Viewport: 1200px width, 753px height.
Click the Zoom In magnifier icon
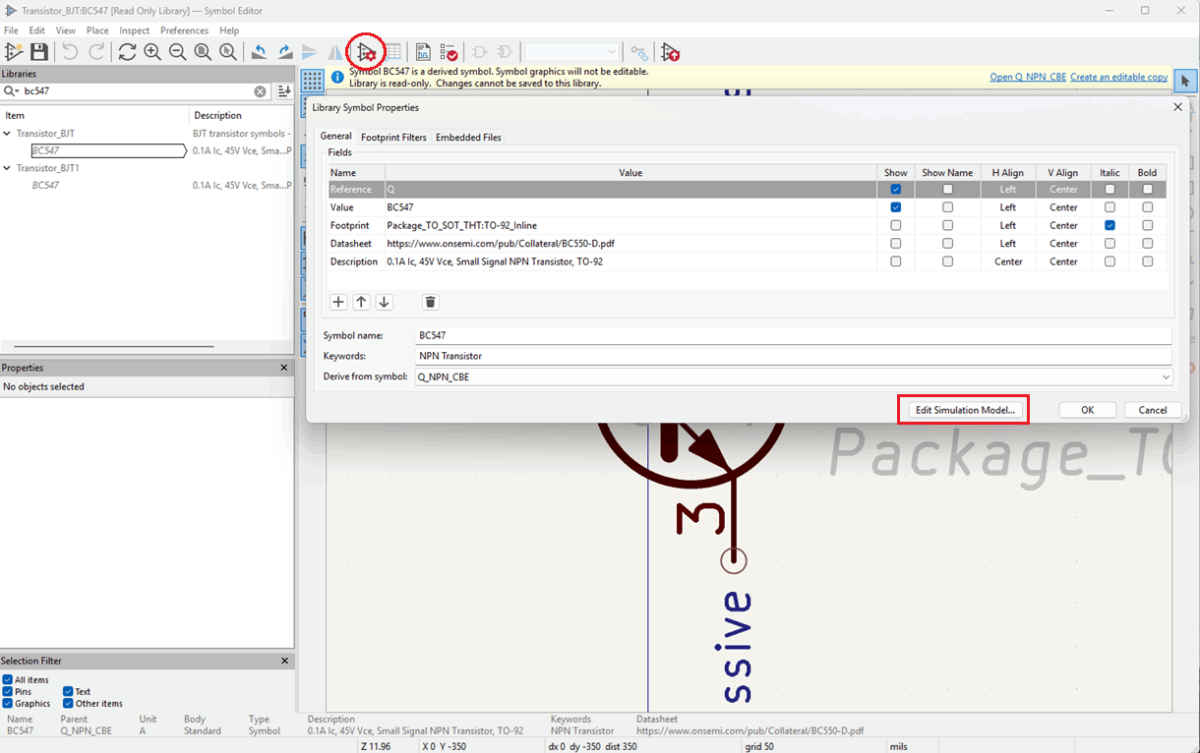tap(152, 52)
